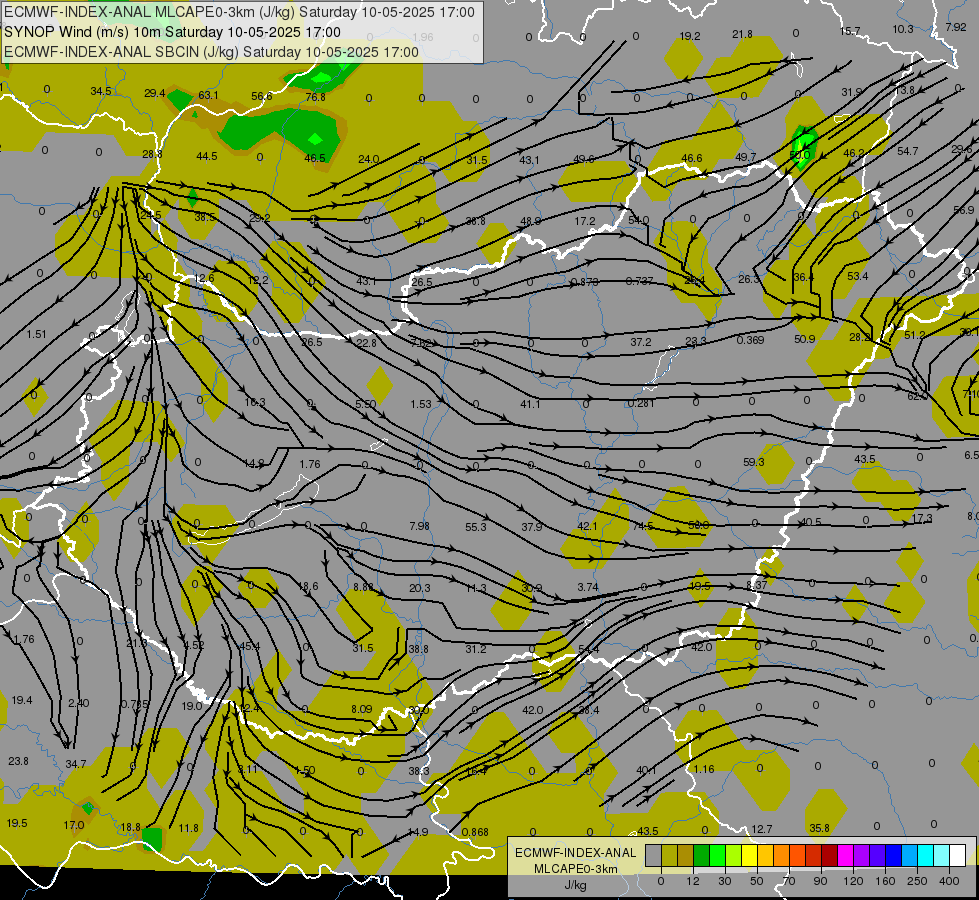The height and width of the screenshot is (900, 979).
Task: Click the map value 45.4
Action: coord(250,646)
